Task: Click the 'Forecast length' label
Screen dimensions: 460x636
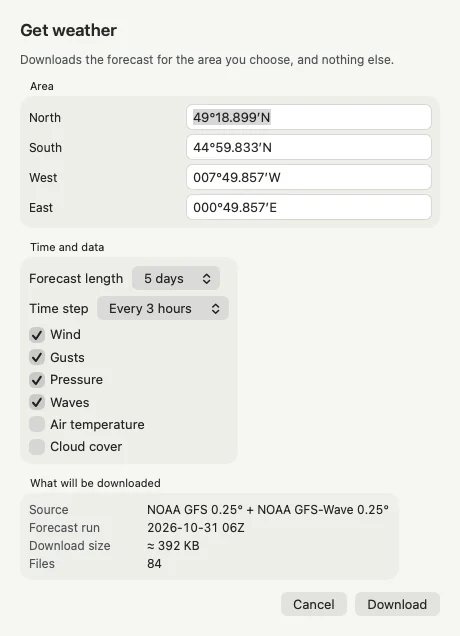Action: [76, 279]
